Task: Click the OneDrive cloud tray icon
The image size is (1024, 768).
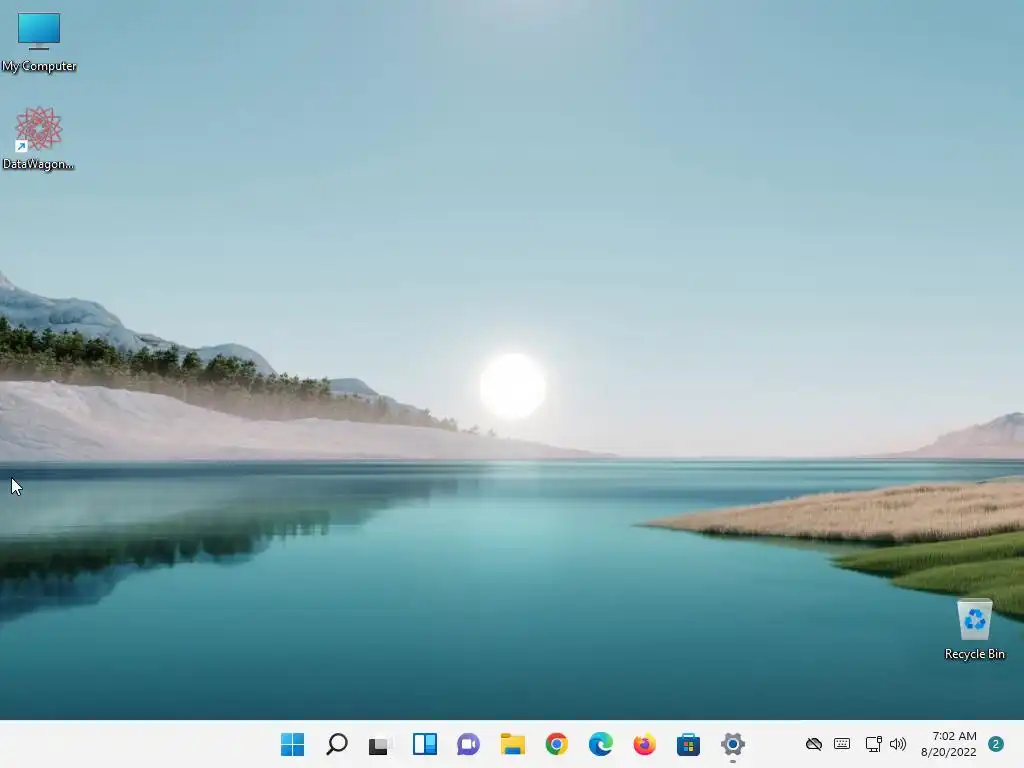Action: (x=814, y=744)
